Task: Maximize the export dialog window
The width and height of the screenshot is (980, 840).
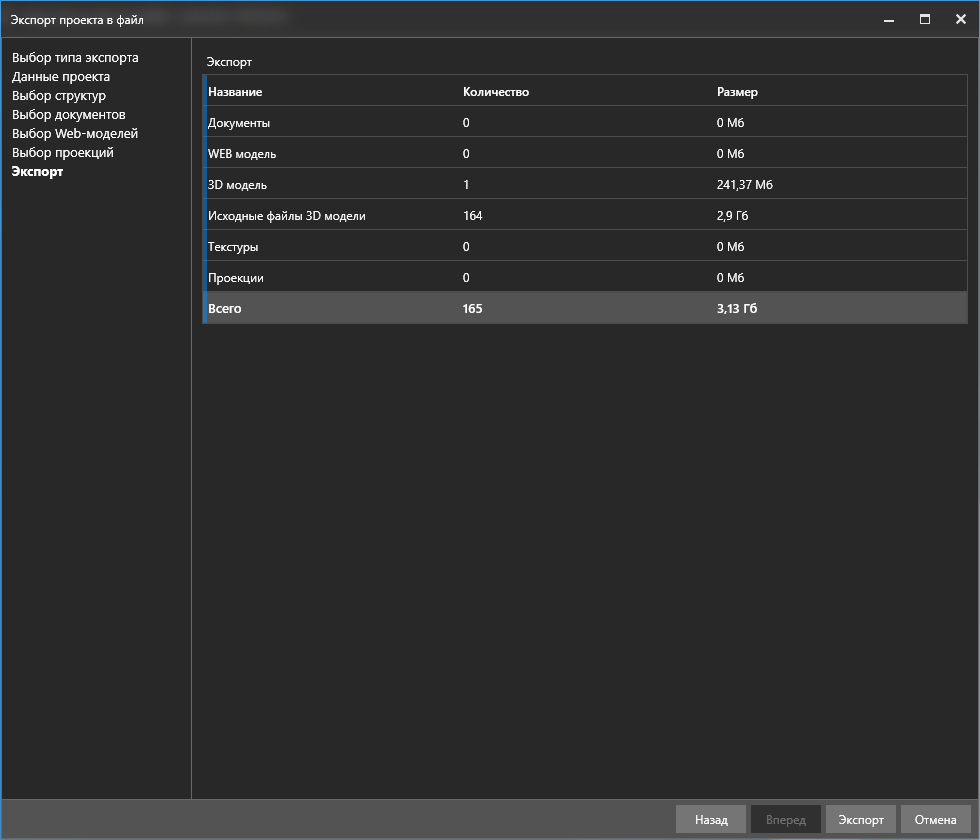Action: 925,18
